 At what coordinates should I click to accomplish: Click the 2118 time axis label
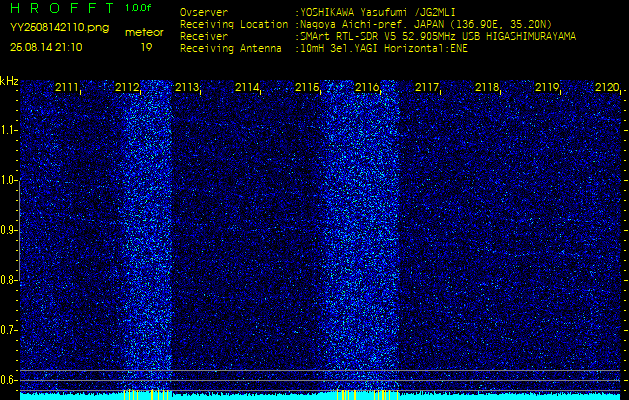click(x=487, y=87)
